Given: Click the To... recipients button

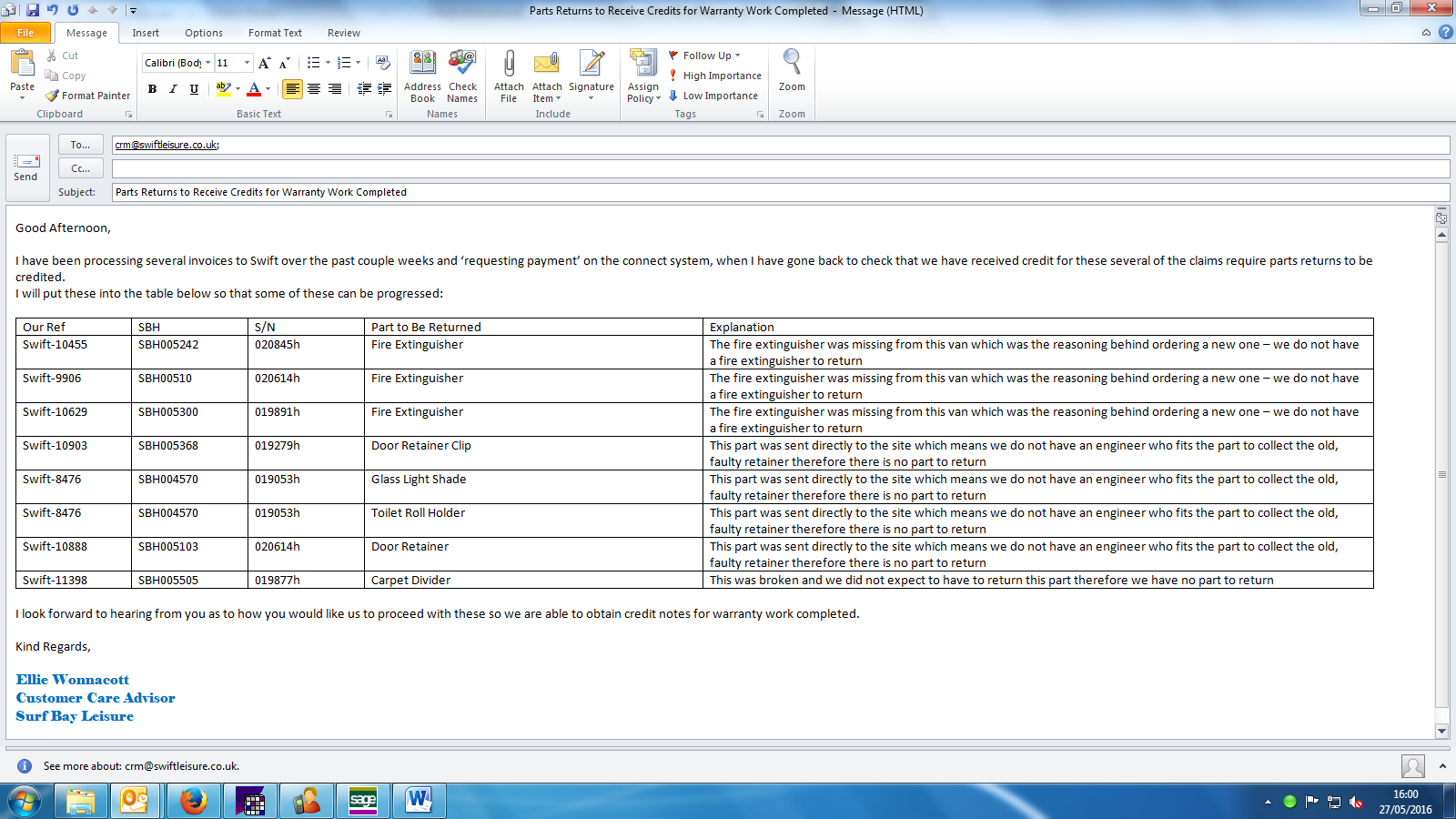Looking at the screenshot, I should pyautogui.click(x=80, y=145).
